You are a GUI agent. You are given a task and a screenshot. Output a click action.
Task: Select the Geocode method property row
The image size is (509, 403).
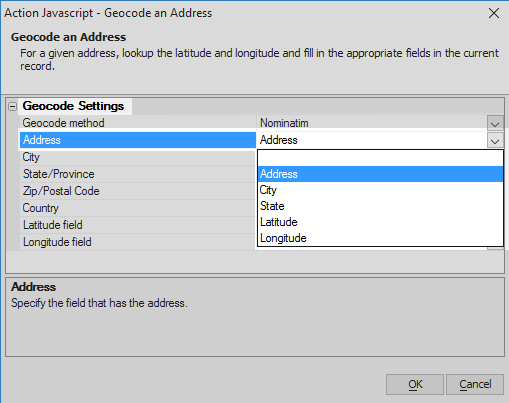coord(138,123)
